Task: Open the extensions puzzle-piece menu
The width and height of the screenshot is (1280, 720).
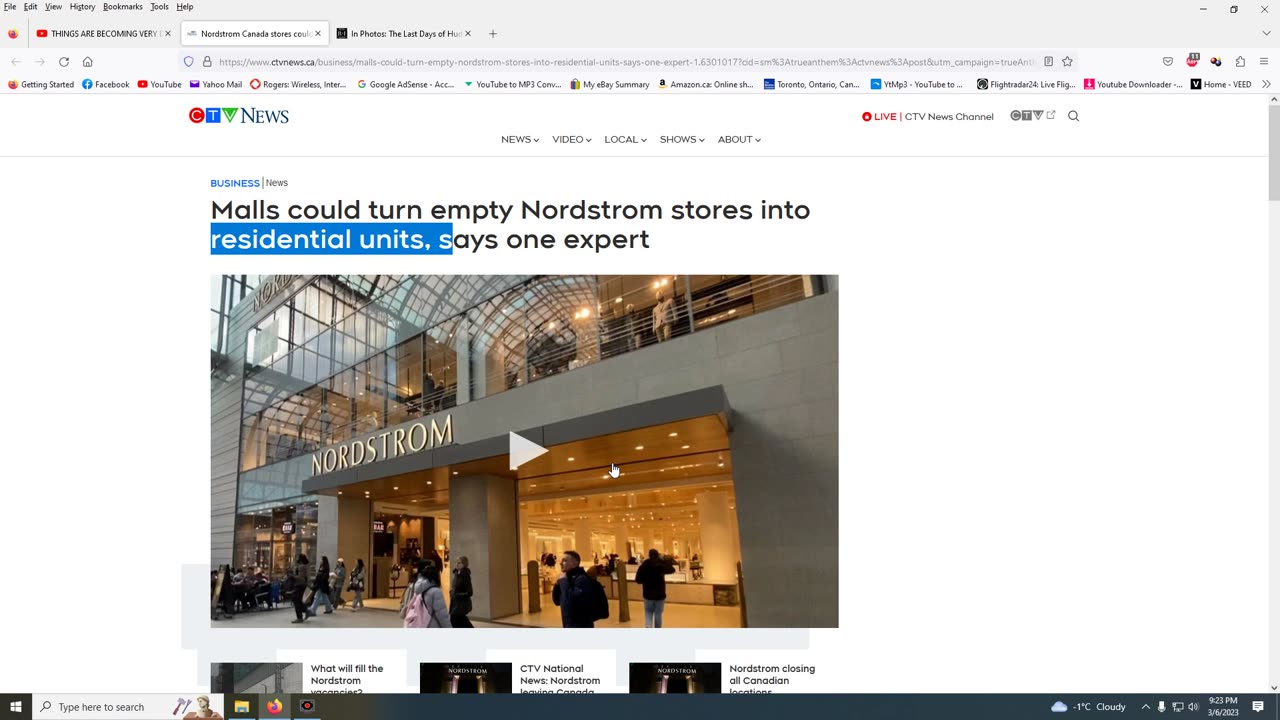Action: [1240, 61]
